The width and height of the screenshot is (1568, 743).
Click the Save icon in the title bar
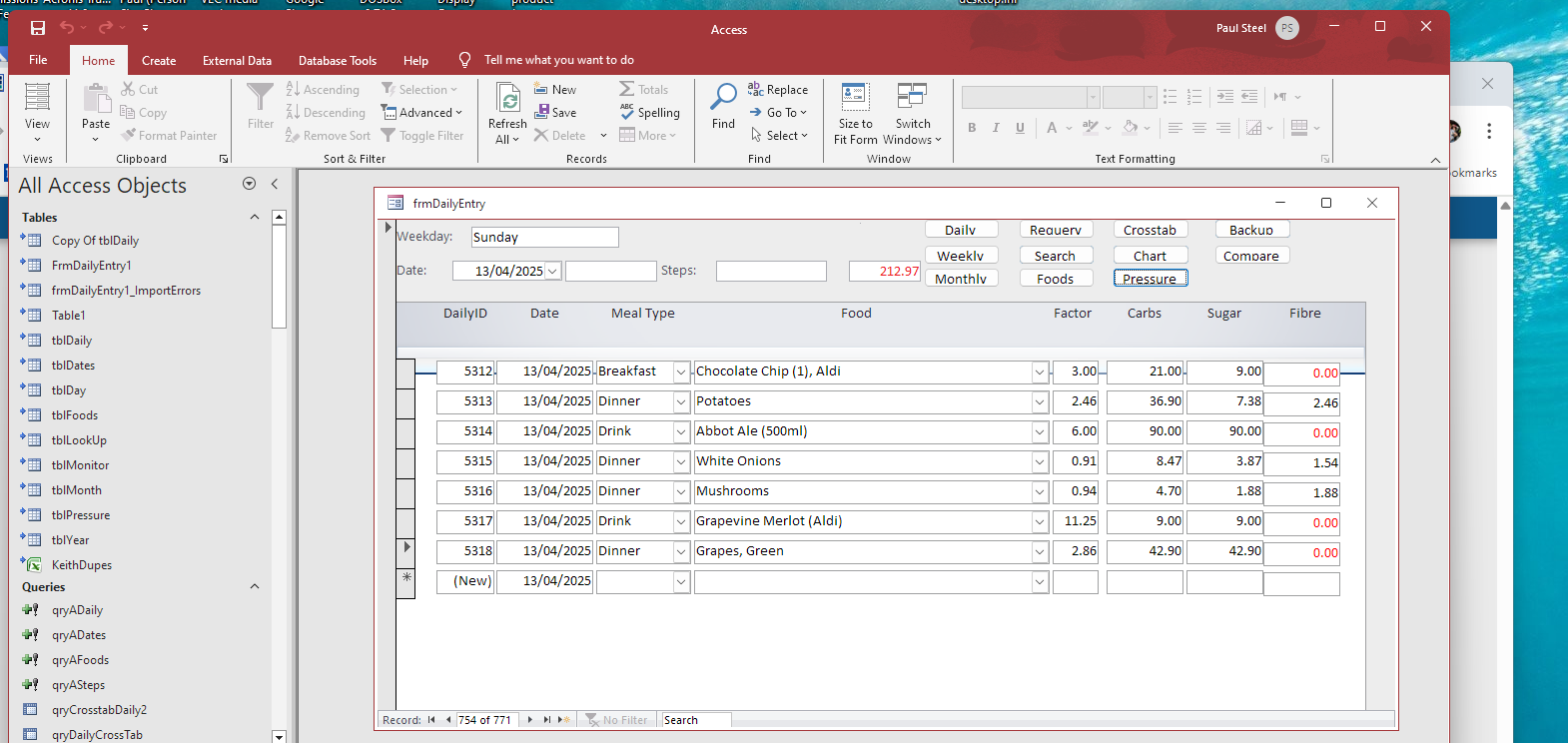tap(38, 28)
